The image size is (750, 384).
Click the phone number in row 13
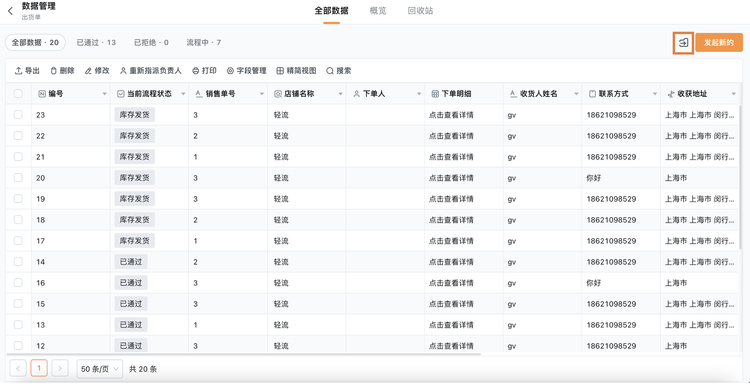(611, 325)
